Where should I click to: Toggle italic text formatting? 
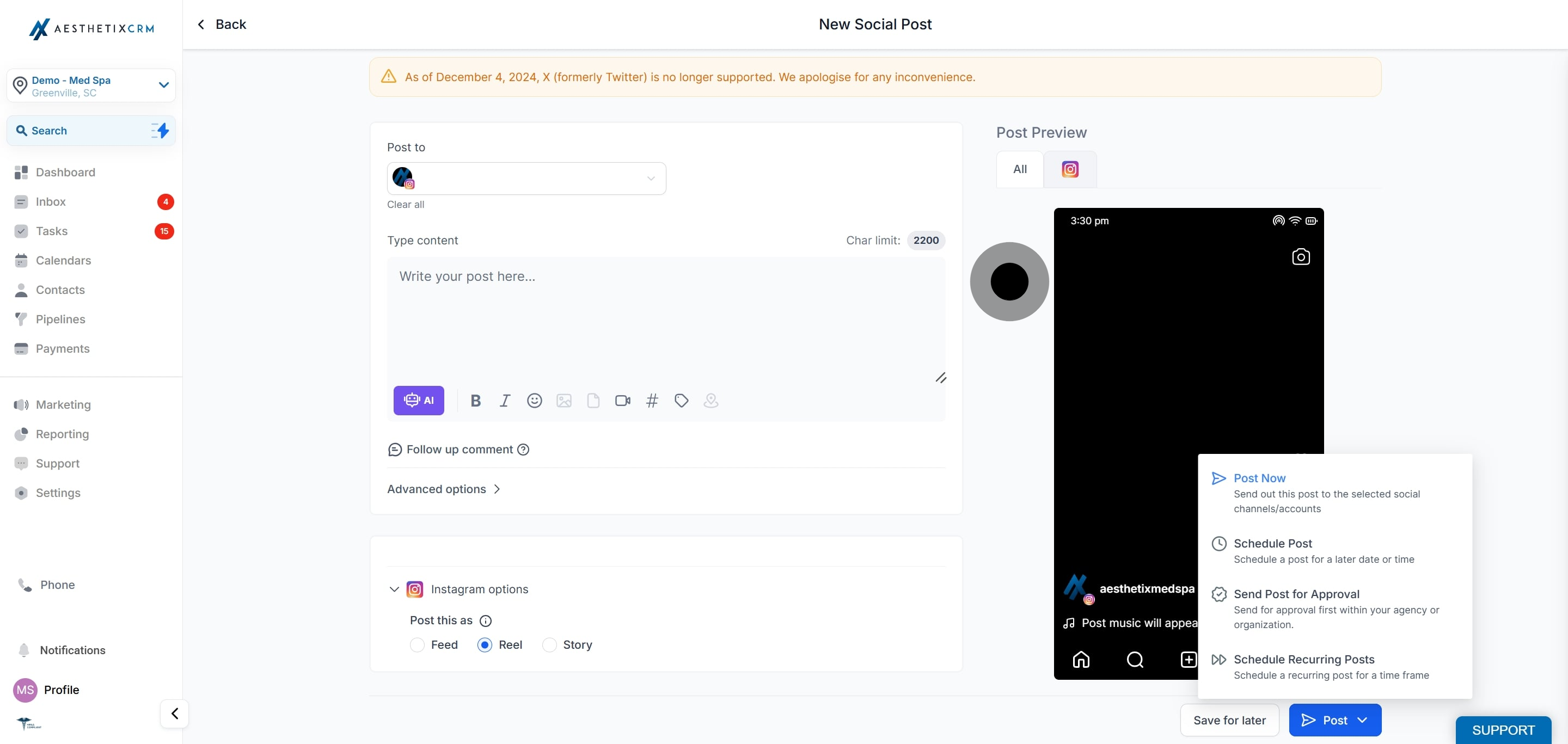505,400
